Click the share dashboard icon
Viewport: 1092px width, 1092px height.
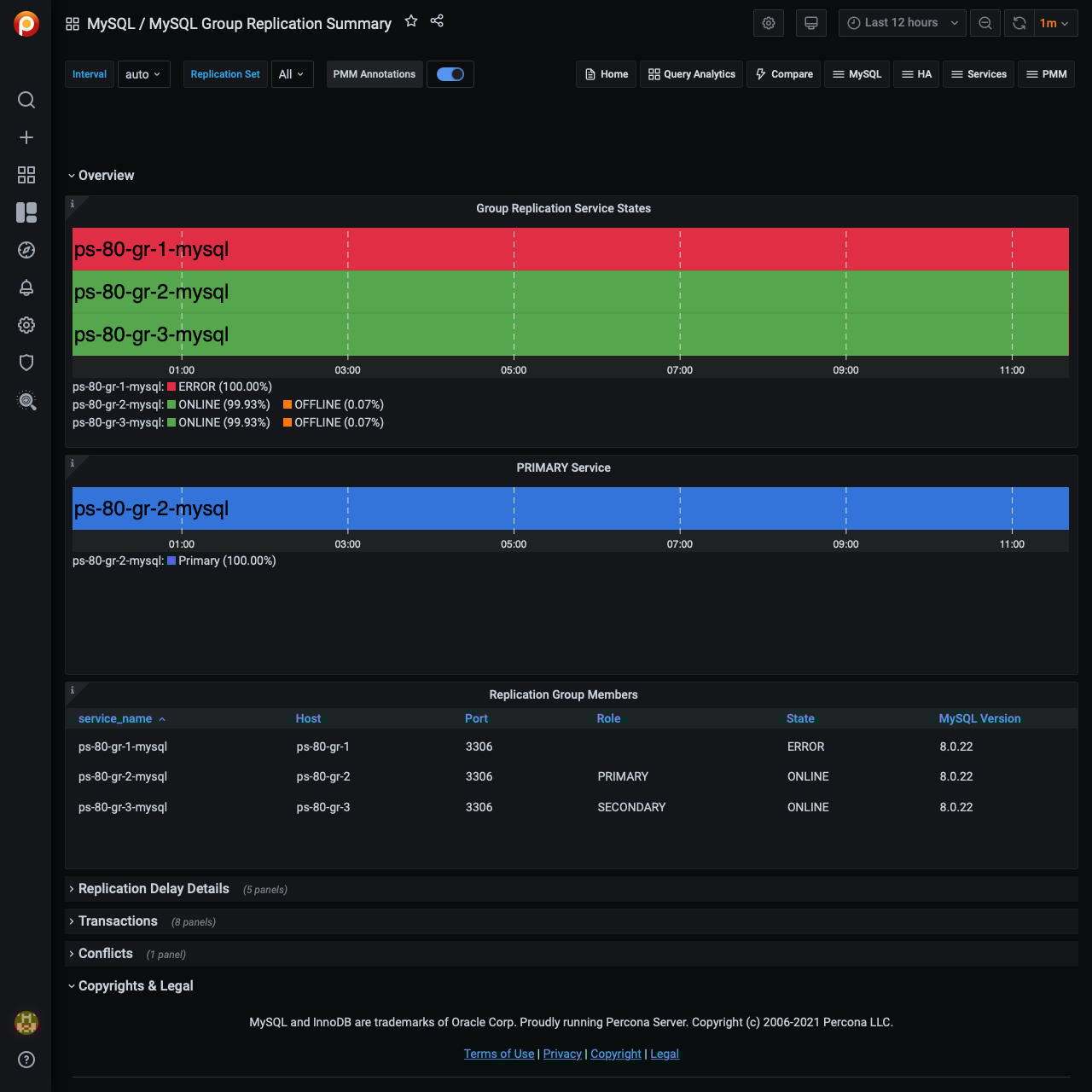tap(437, 21)
